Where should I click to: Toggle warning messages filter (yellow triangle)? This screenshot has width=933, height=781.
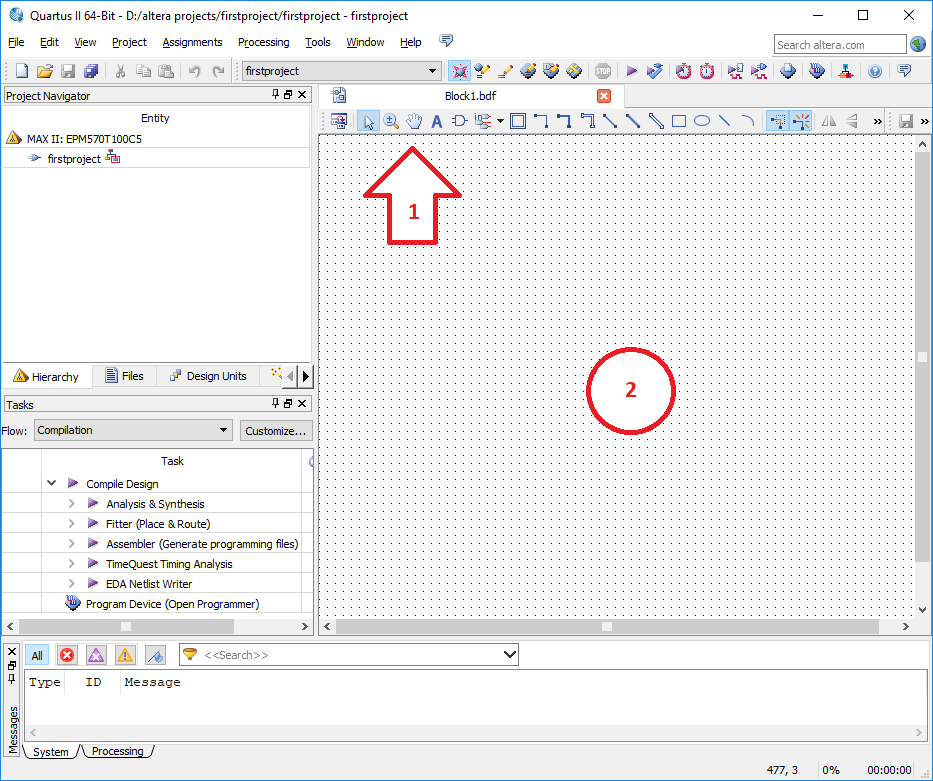click(x=125, y=655)
